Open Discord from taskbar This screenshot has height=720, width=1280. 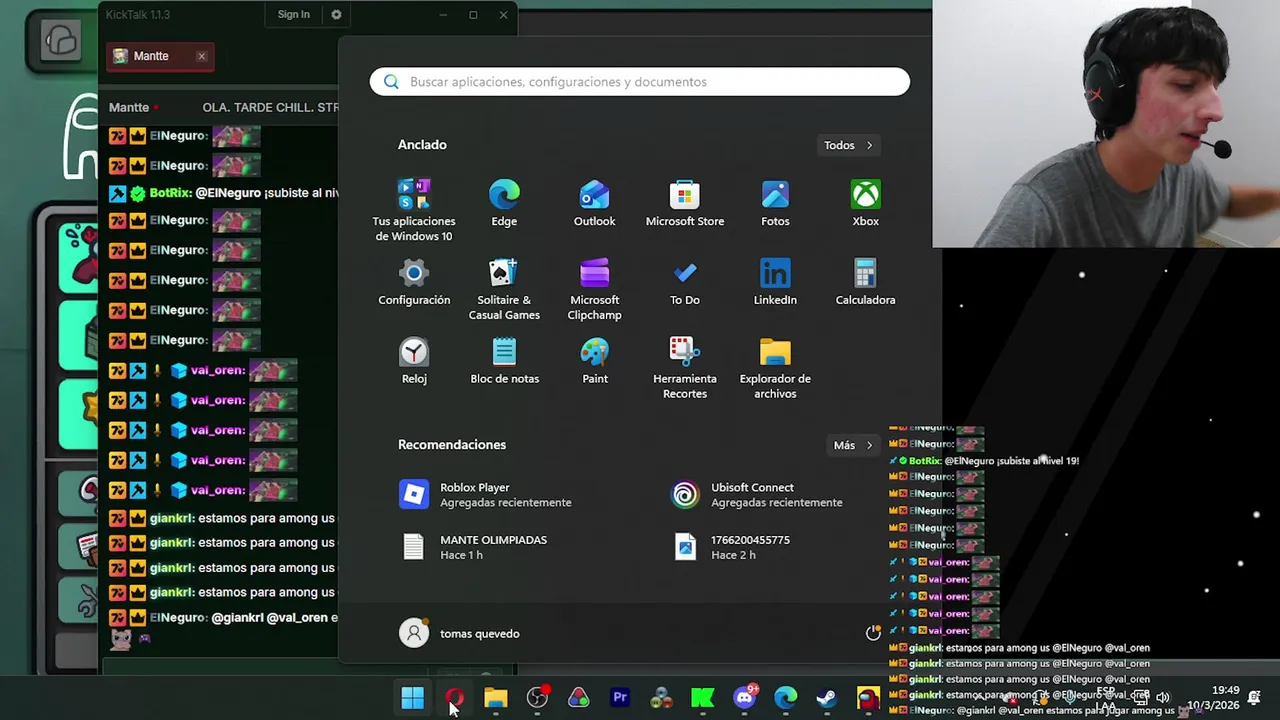coord(744,698)
